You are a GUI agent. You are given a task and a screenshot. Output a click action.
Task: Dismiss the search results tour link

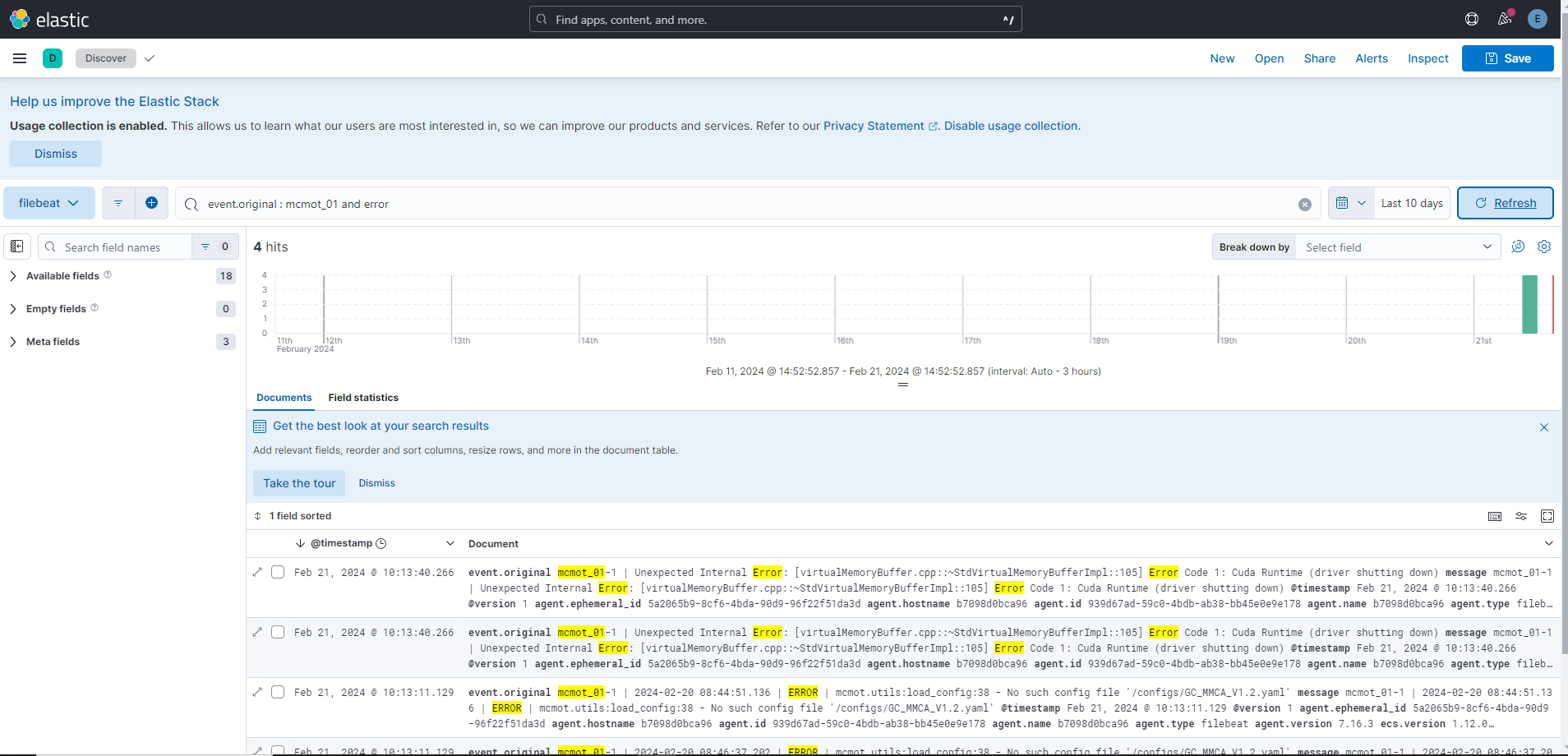pos(376,483)
